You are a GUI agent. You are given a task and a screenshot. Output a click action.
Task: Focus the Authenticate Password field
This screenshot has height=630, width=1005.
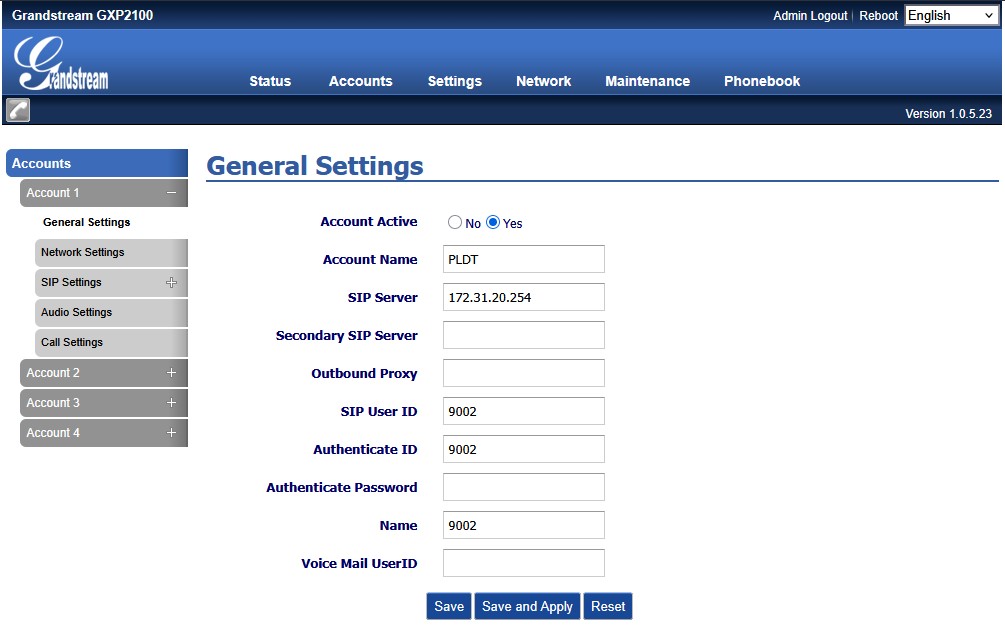(x=524, y=487)
